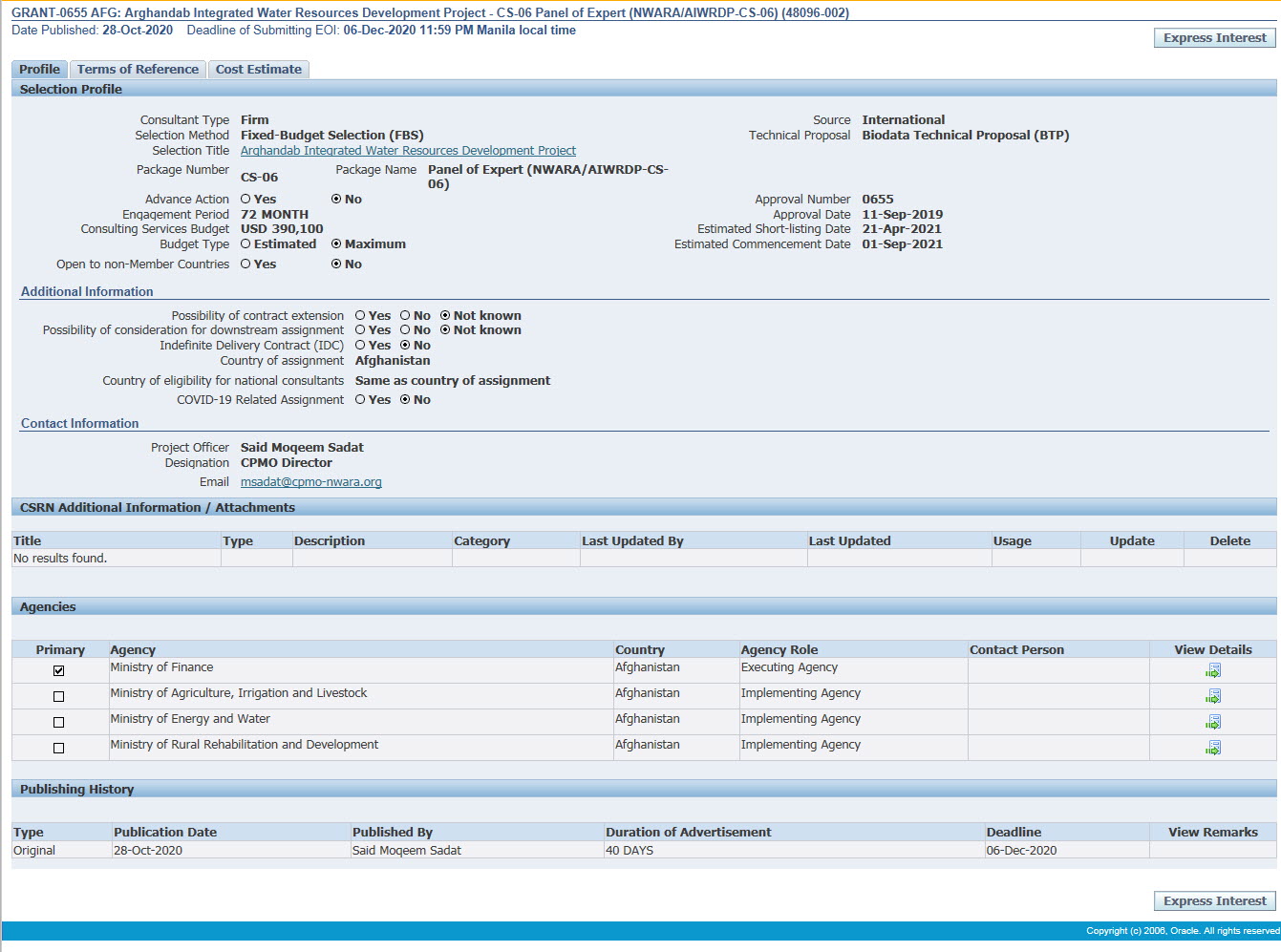Click 'Biodata Technical Proposal (BTP)' value
Viewport: 1281px width, 952px height.
(x=966, y=135)
